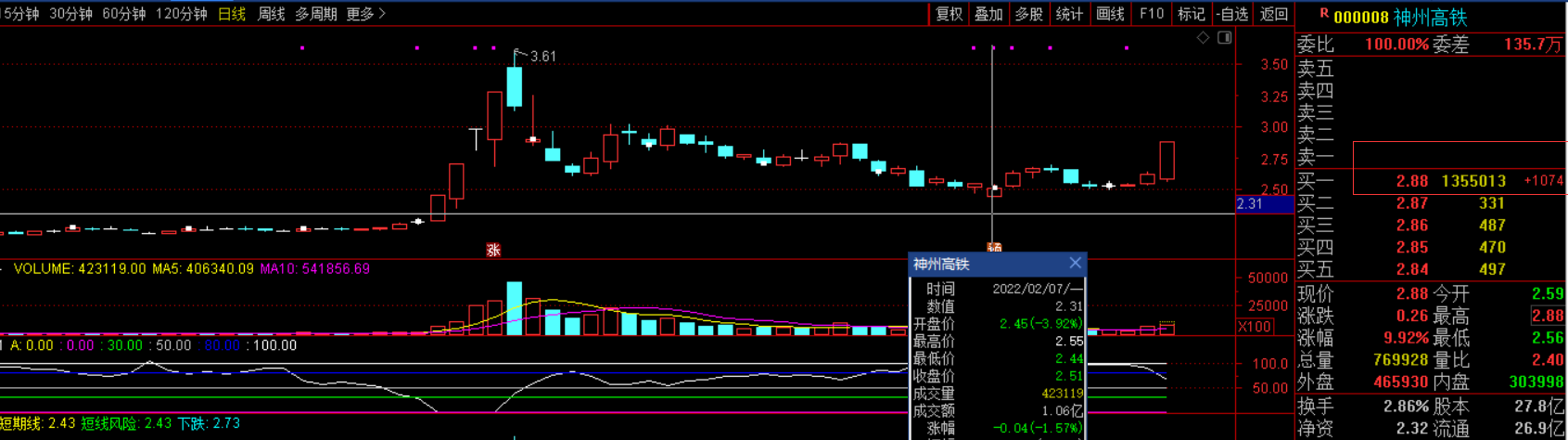Toggle the 叠加 overlay option
This screenshot has height=440, width=1568.
[x=988, y=14]
